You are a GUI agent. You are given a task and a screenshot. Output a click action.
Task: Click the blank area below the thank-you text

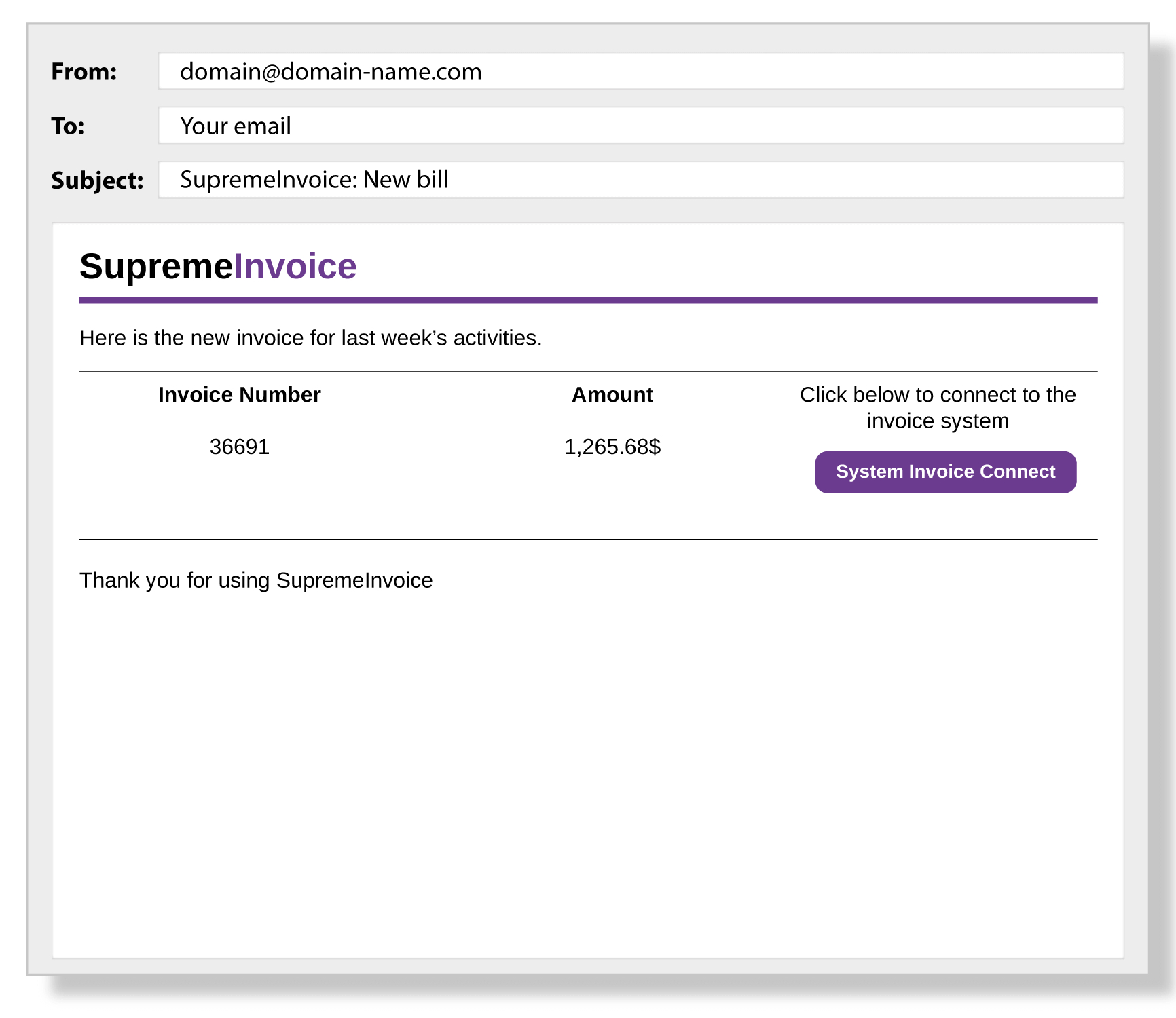(588, 767)
